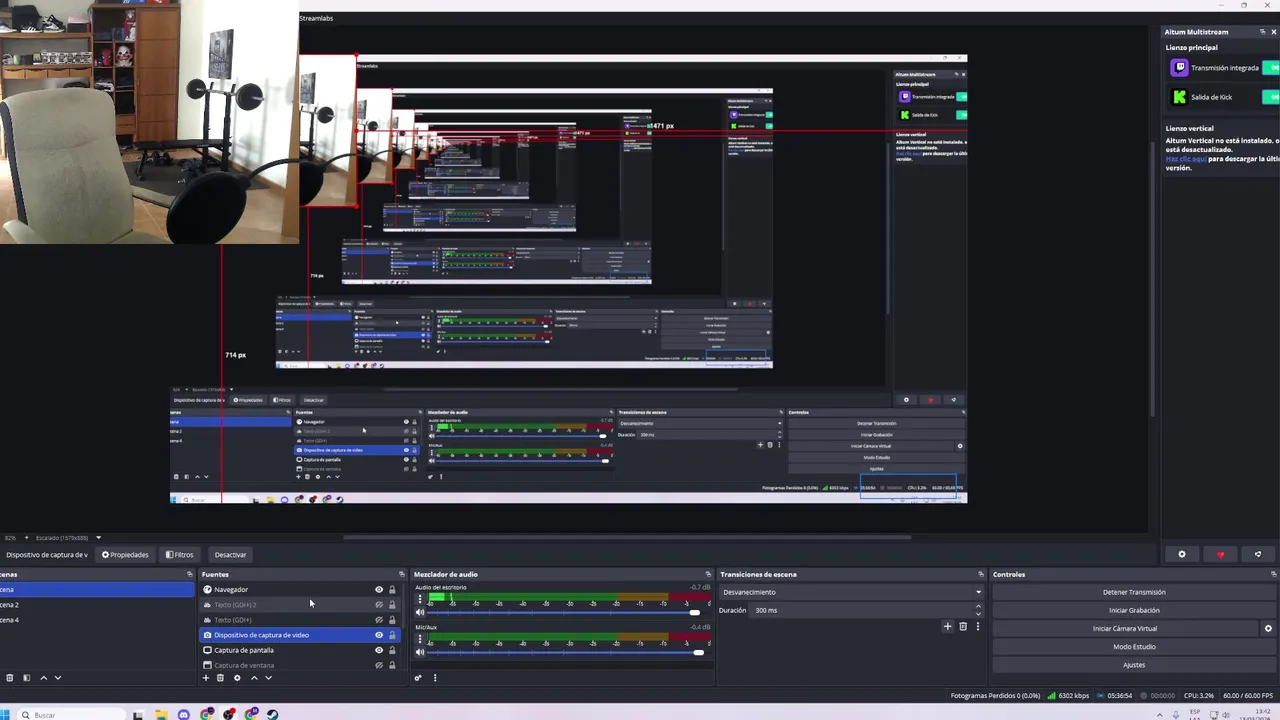The width and height of the screenshot is (1280, 720).
Task: Select Captura de ventana source row
Action: [300, 665]
